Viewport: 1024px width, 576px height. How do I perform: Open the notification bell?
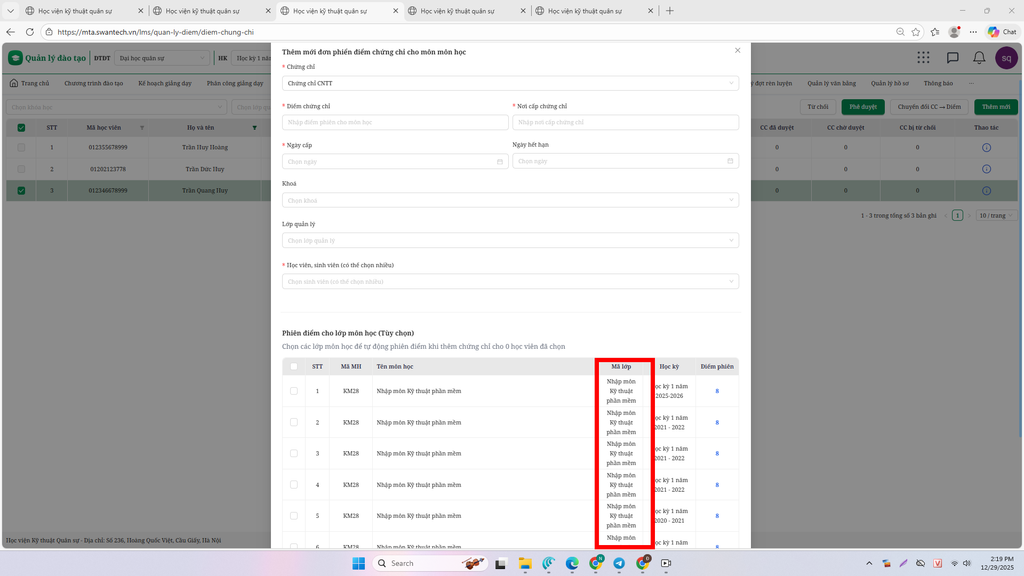pos(979,57)
